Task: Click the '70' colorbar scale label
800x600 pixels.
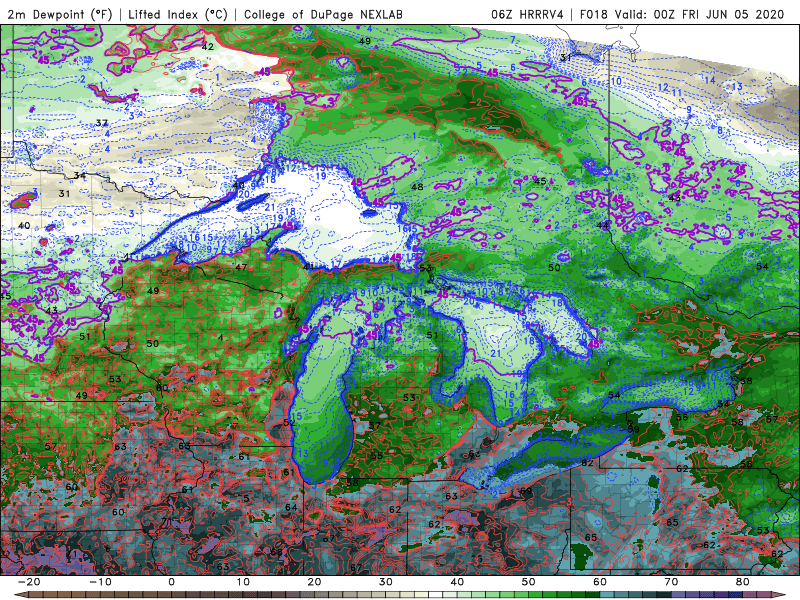Action: 671,582
